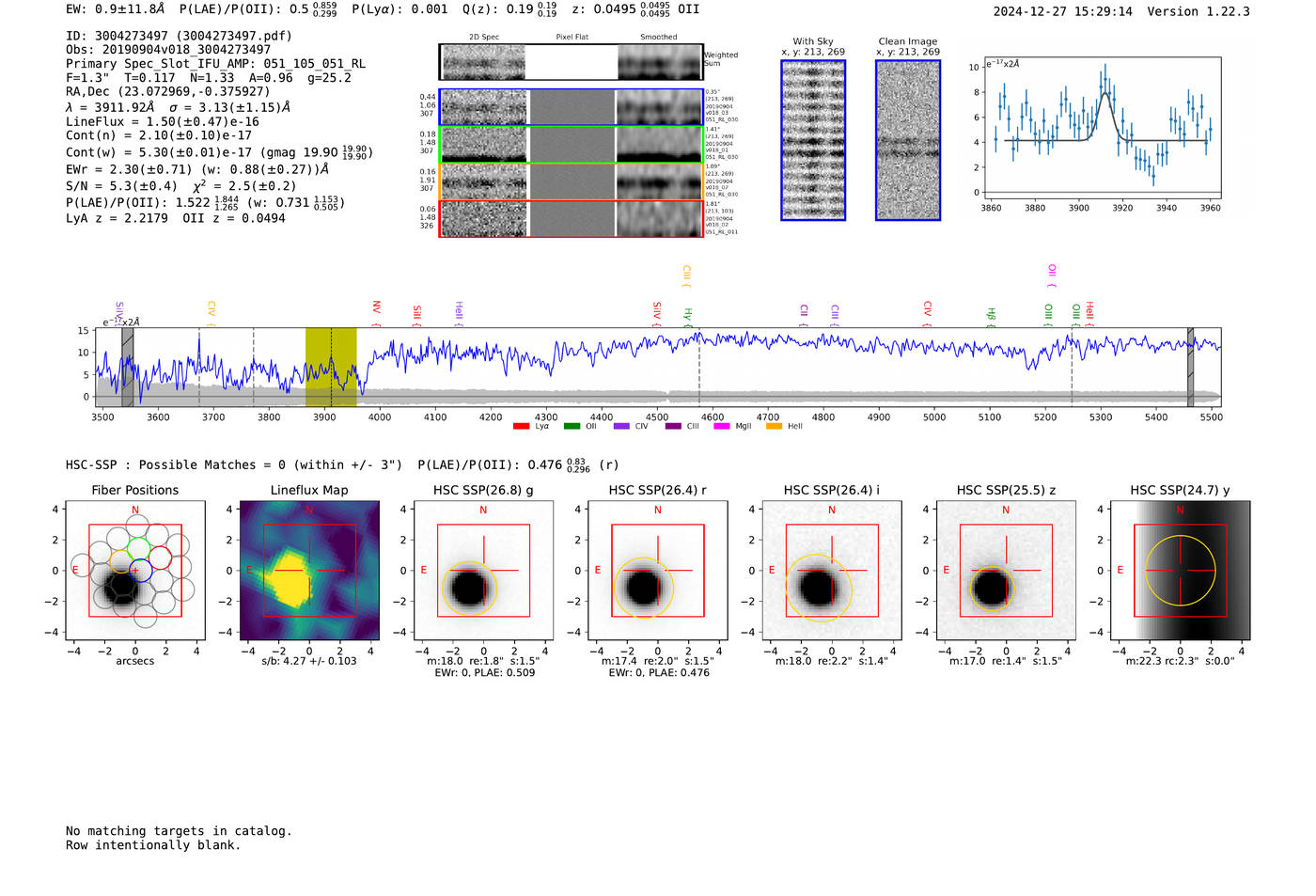Image resolution: width=1316 pixels, height=896 pixels.
Task: Click the Hβ line marker label
Action: click(991, 314)
